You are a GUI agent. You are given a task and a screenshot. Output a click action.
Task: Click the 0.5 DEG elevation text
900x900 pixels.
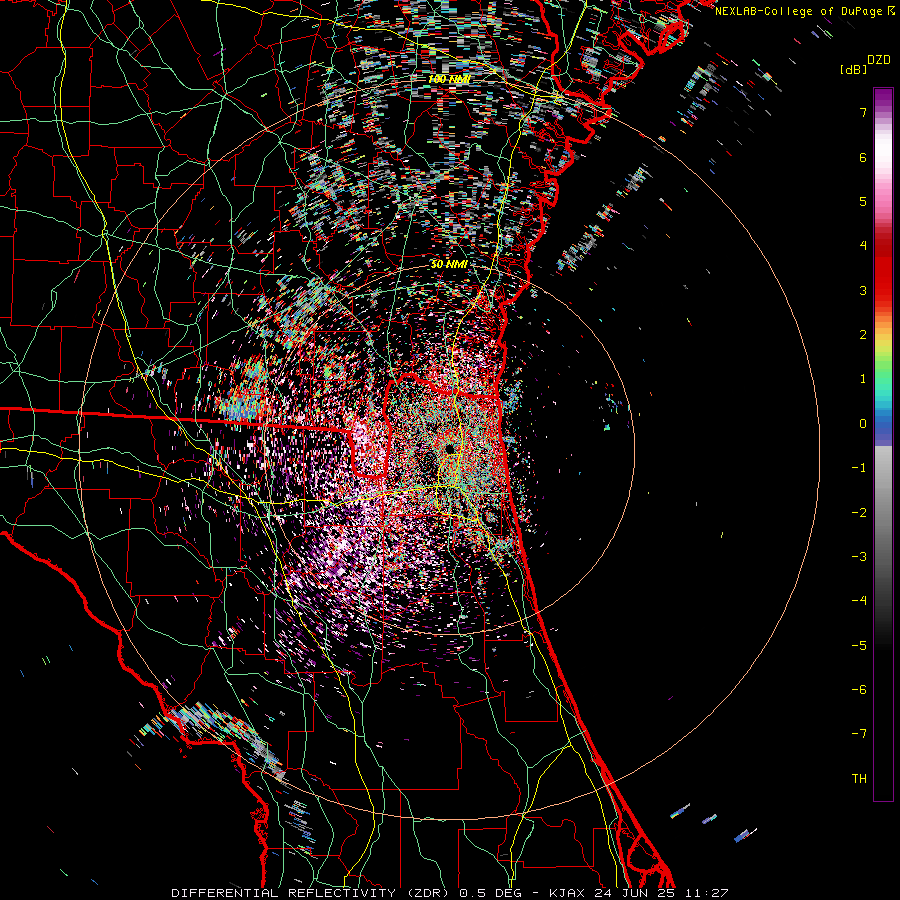click(x=490, y=893)
